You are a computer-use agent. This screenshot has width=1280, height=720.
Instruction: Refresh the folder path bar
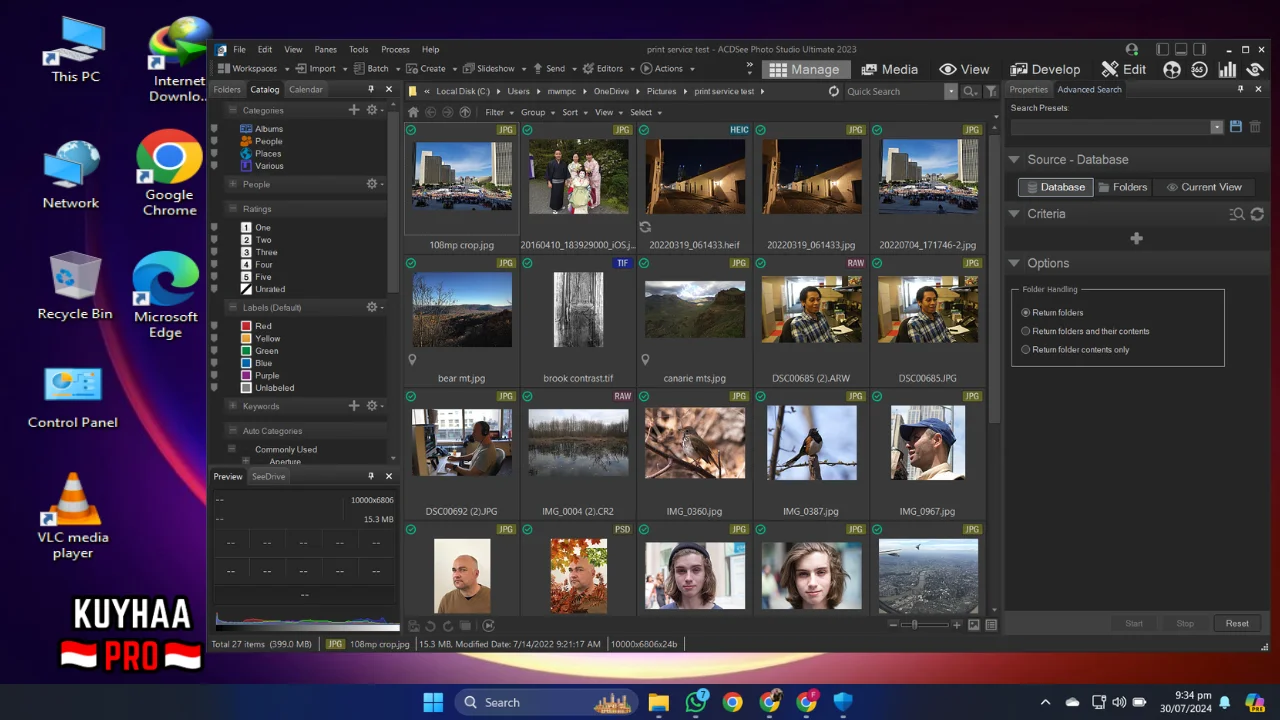click(834, 91)
